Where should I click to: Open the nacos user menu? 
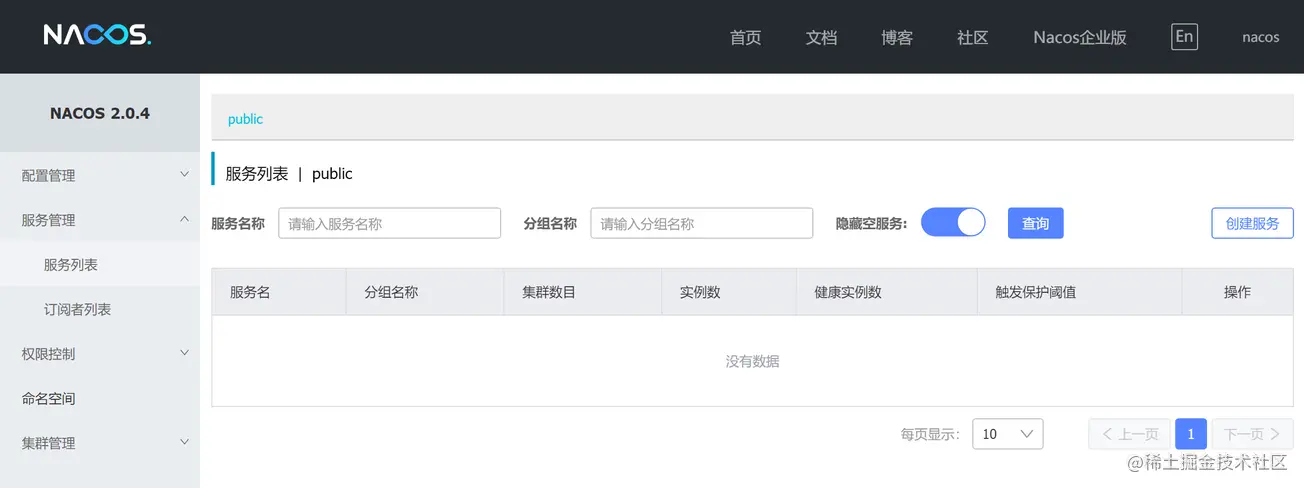(1261, 37)
